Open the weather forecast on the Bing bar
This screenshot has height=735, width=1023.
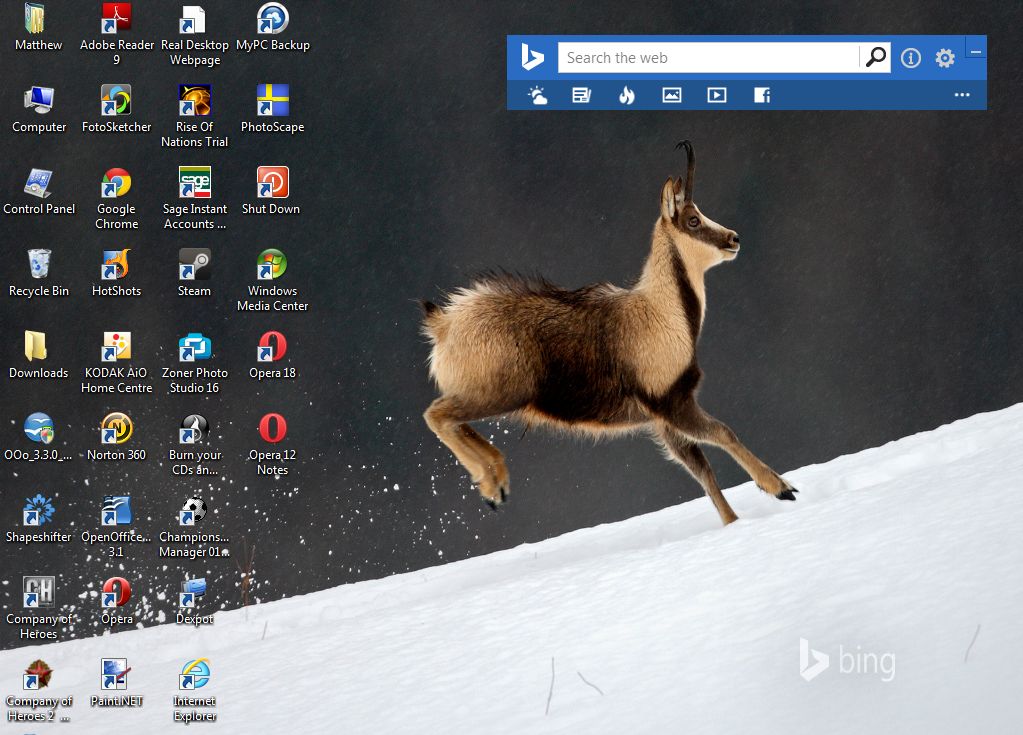[x=537, y=95]
